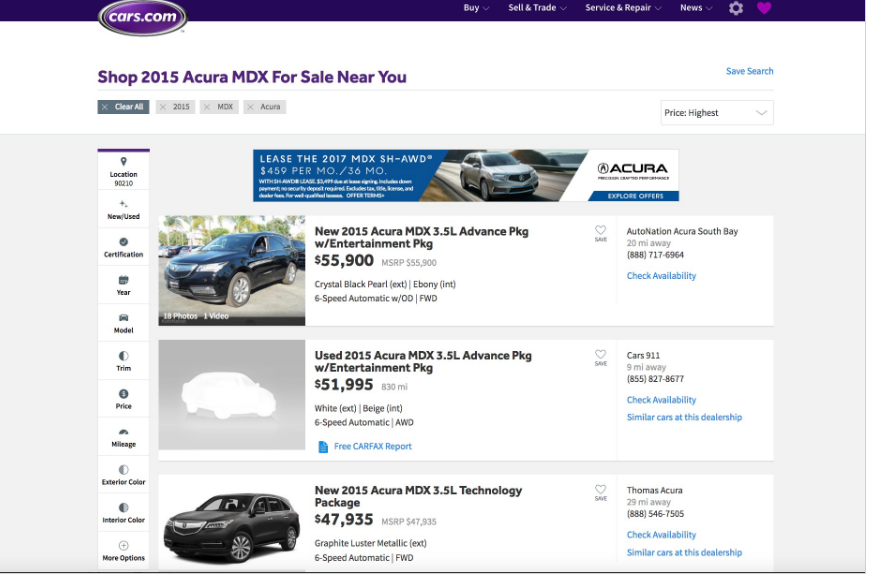Viewport: 869px width, 581px height.
Task: Open the Free CARFAX Report link
Action: pos(372,446)
